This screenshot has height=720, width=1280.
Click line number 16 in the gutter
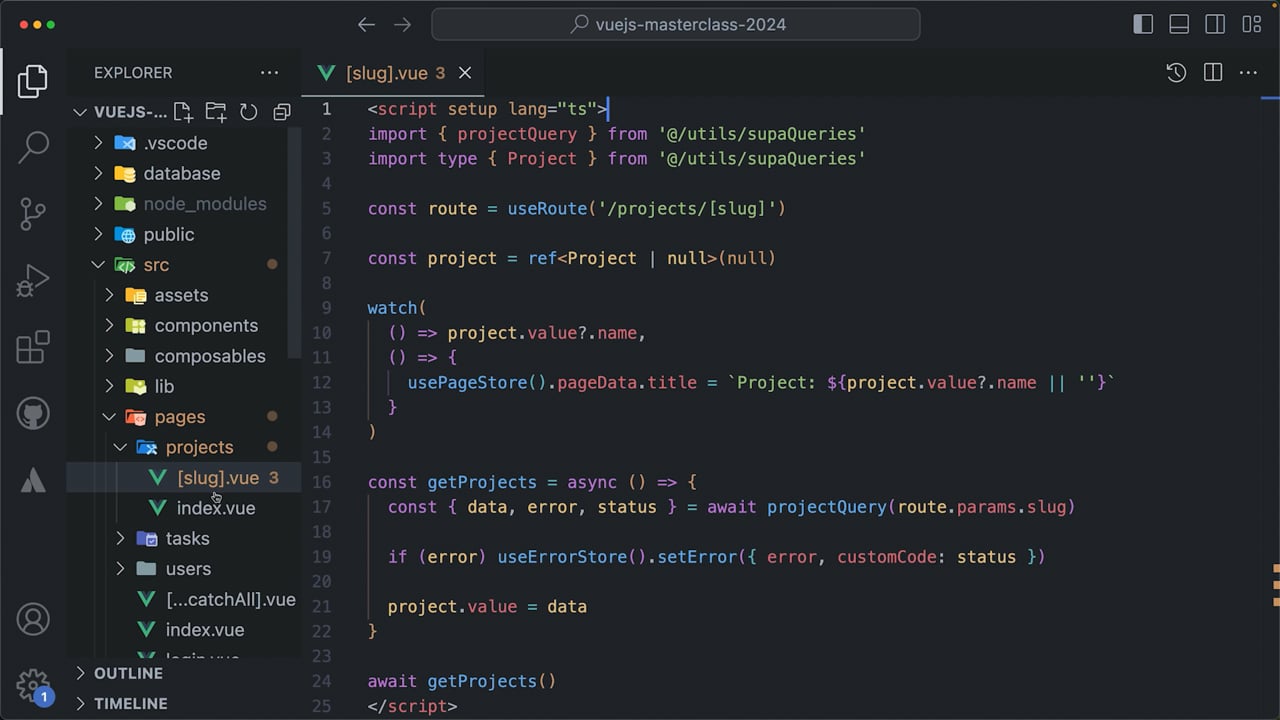[322, 482]
